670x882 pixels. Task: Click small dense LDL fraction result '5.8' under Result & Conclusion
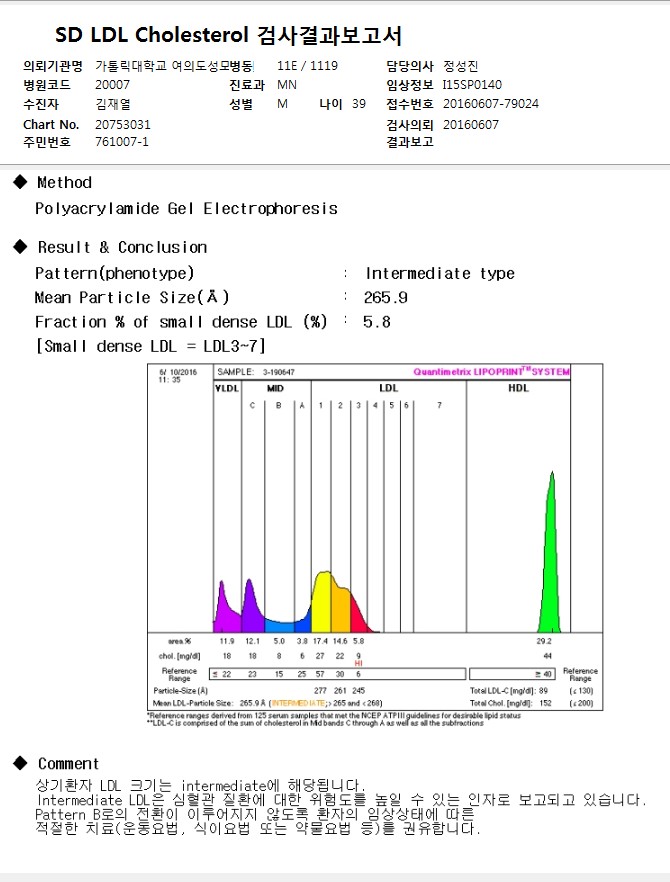[x=376, y=322]
